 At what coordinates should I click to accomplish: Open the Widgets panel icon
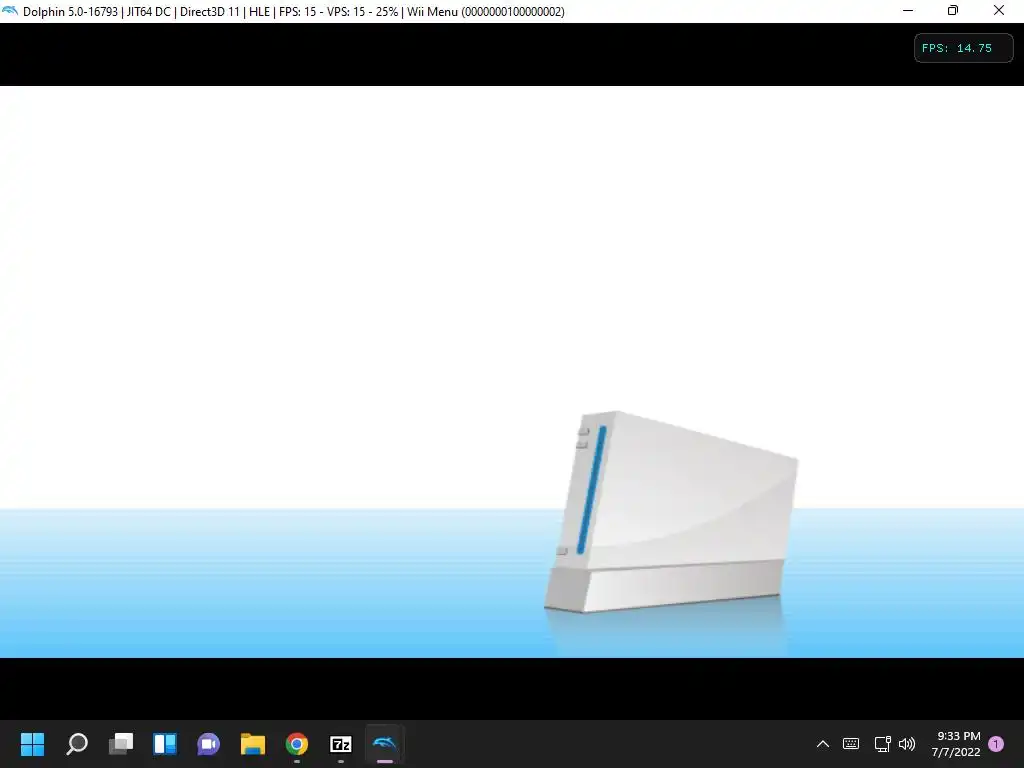165,744
